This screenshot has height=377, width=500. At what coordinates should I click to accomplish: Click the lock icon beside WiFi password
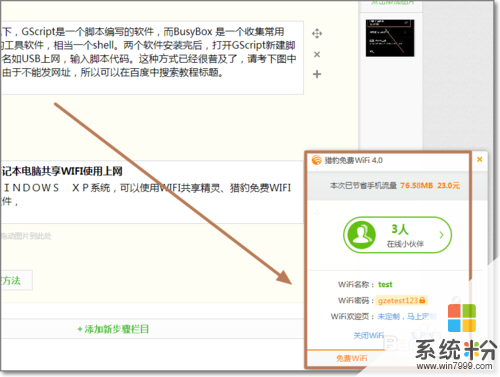tap(422, 300)
